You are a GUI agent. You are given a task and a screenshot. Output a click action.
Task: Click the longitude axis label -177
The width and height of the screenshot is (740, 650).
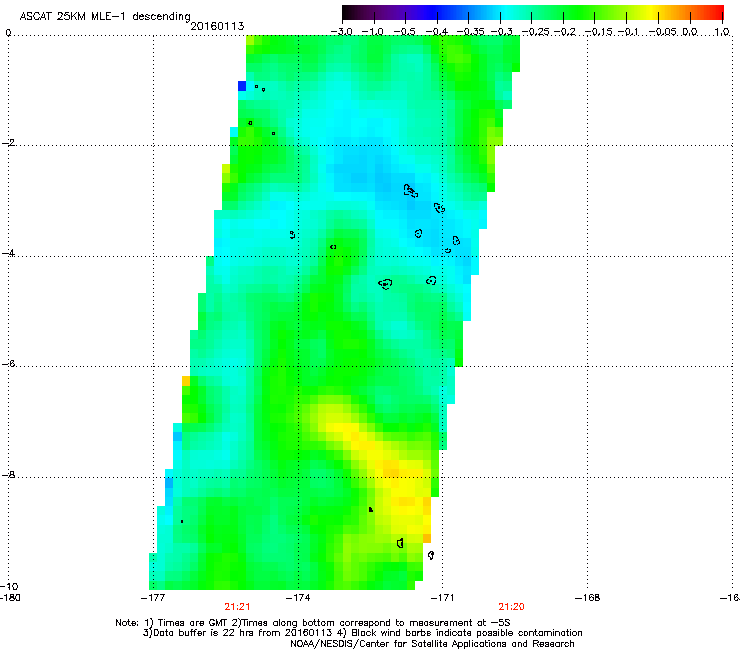click(153, 597)
